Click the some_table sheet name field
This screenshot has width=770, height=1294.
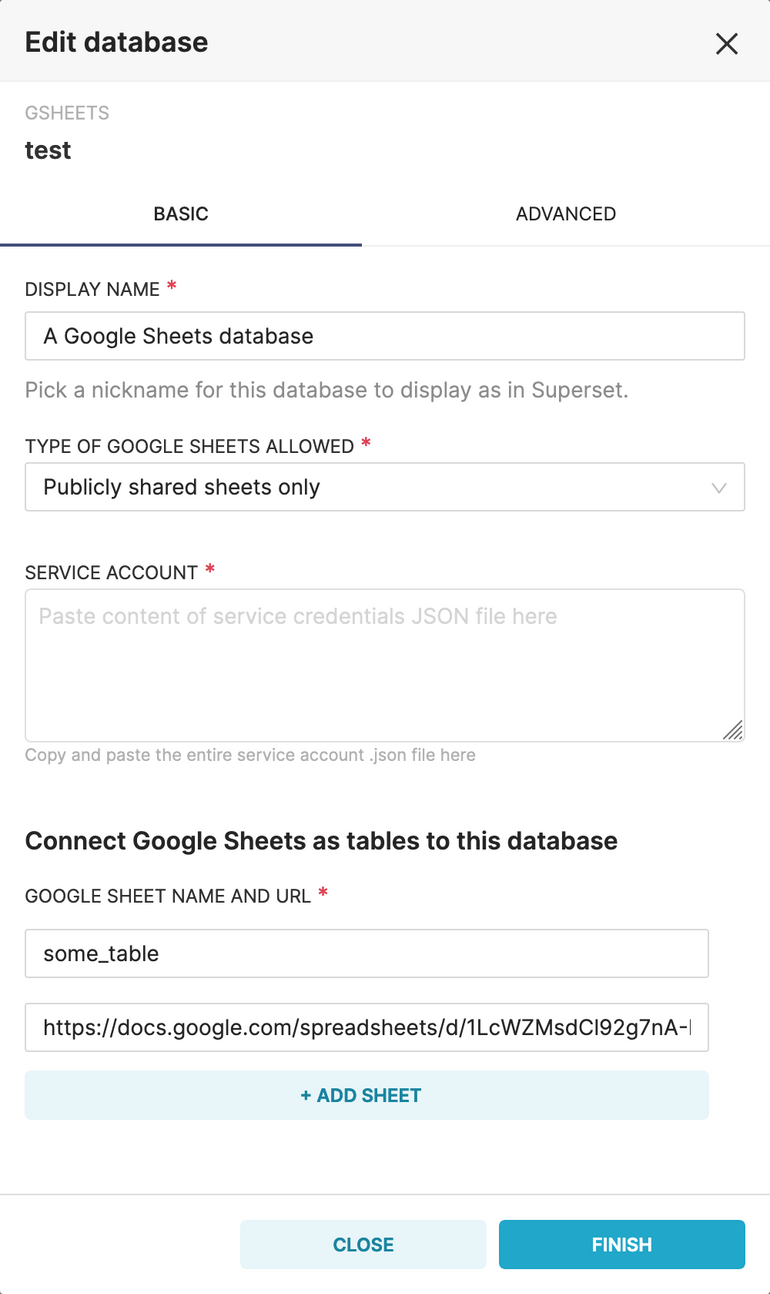pos(365,953)
